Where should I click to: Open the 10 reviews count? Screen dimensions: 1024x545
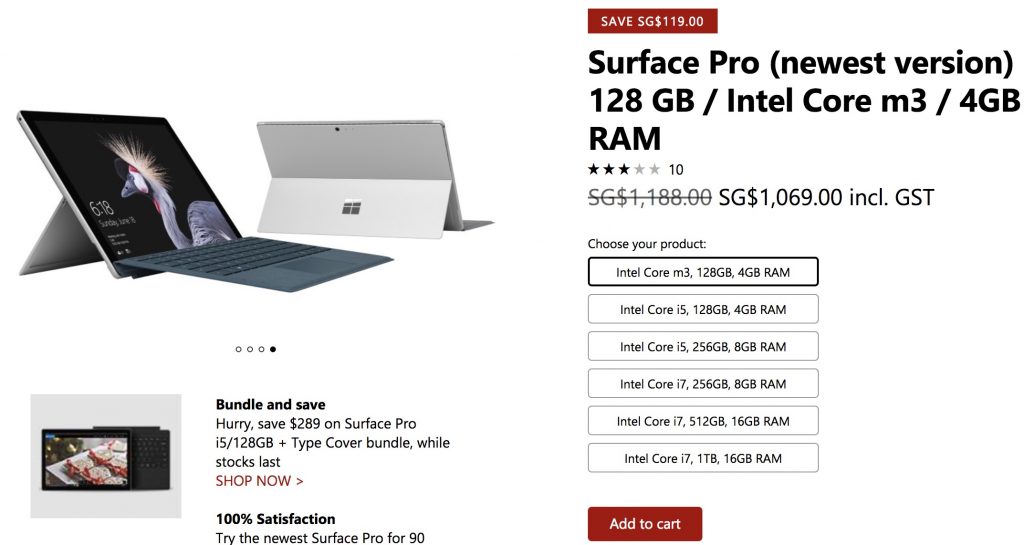[676, 170]
